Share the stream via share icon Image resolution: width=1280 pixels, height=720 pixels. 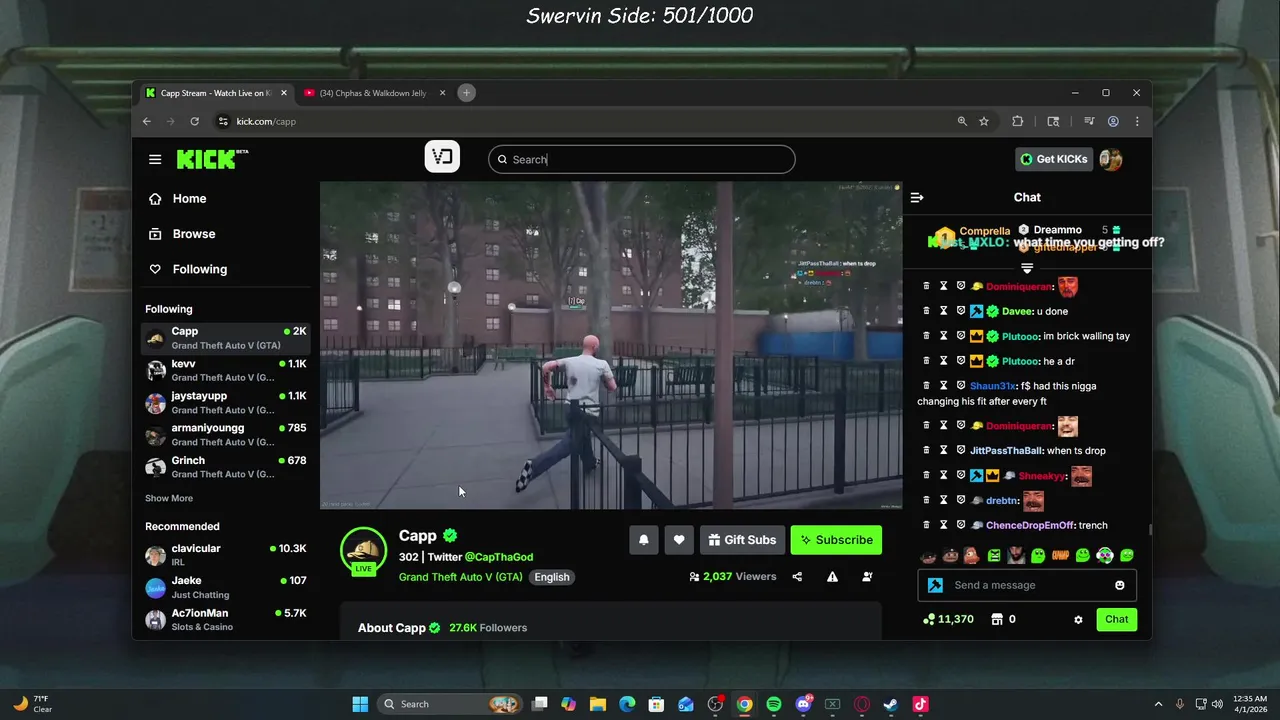pos(797,577)
